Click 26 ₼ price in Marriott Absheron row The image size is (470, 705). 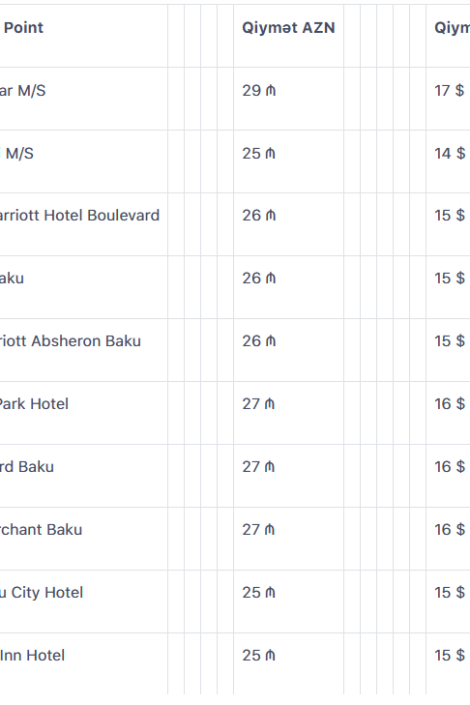coord(259,341)
